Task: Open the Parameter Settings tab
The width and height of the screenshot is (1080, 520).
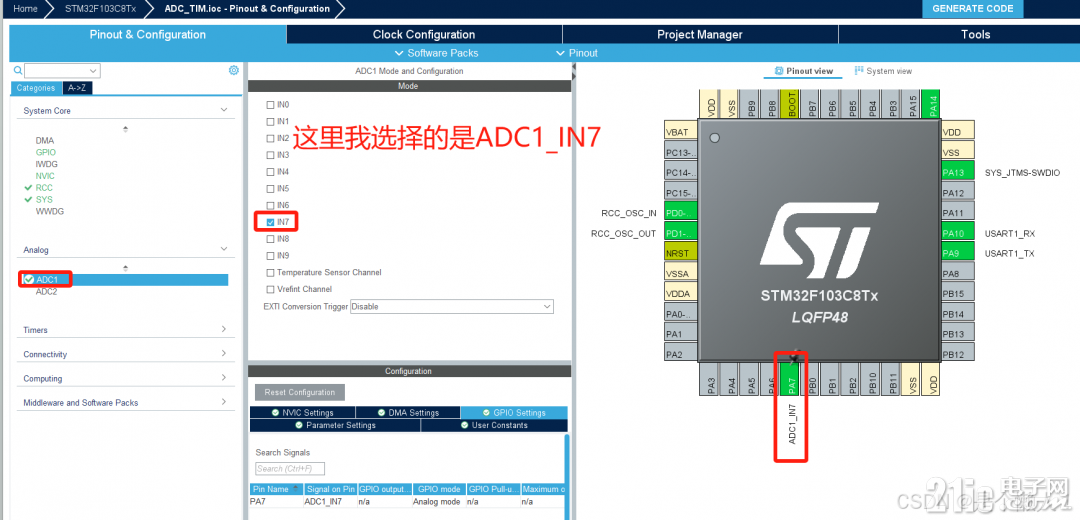Action: point(335,425)
